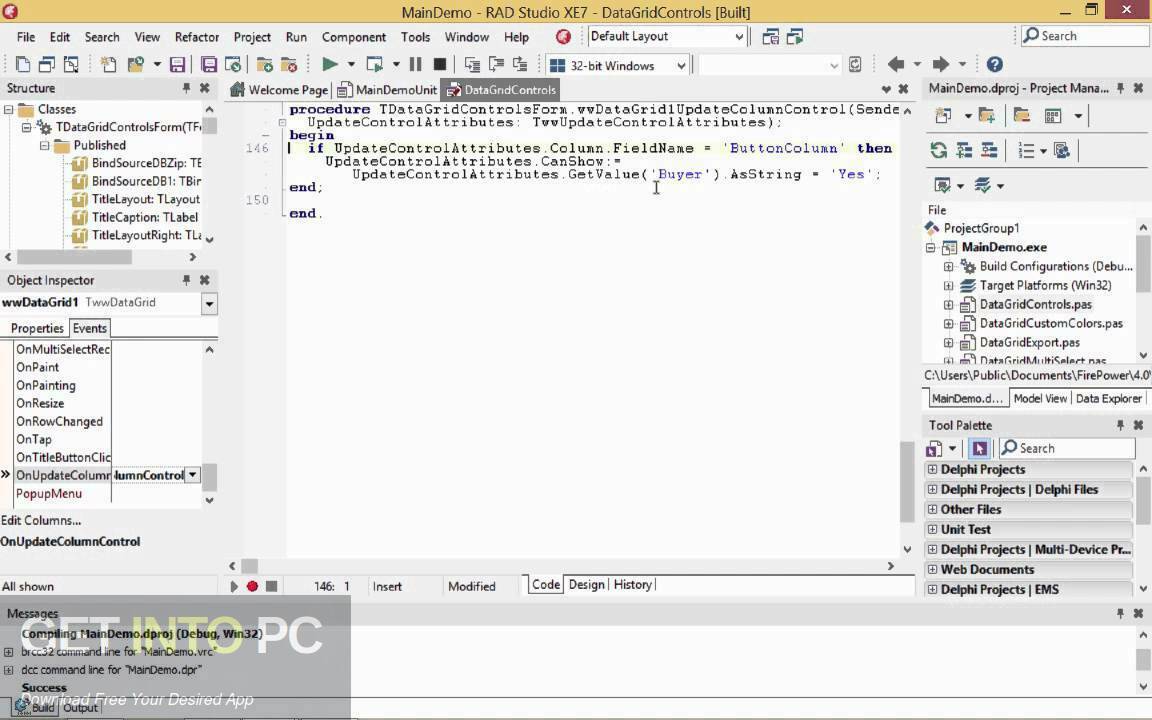Switch to the Model View tab

click(x=1040, y=398)
